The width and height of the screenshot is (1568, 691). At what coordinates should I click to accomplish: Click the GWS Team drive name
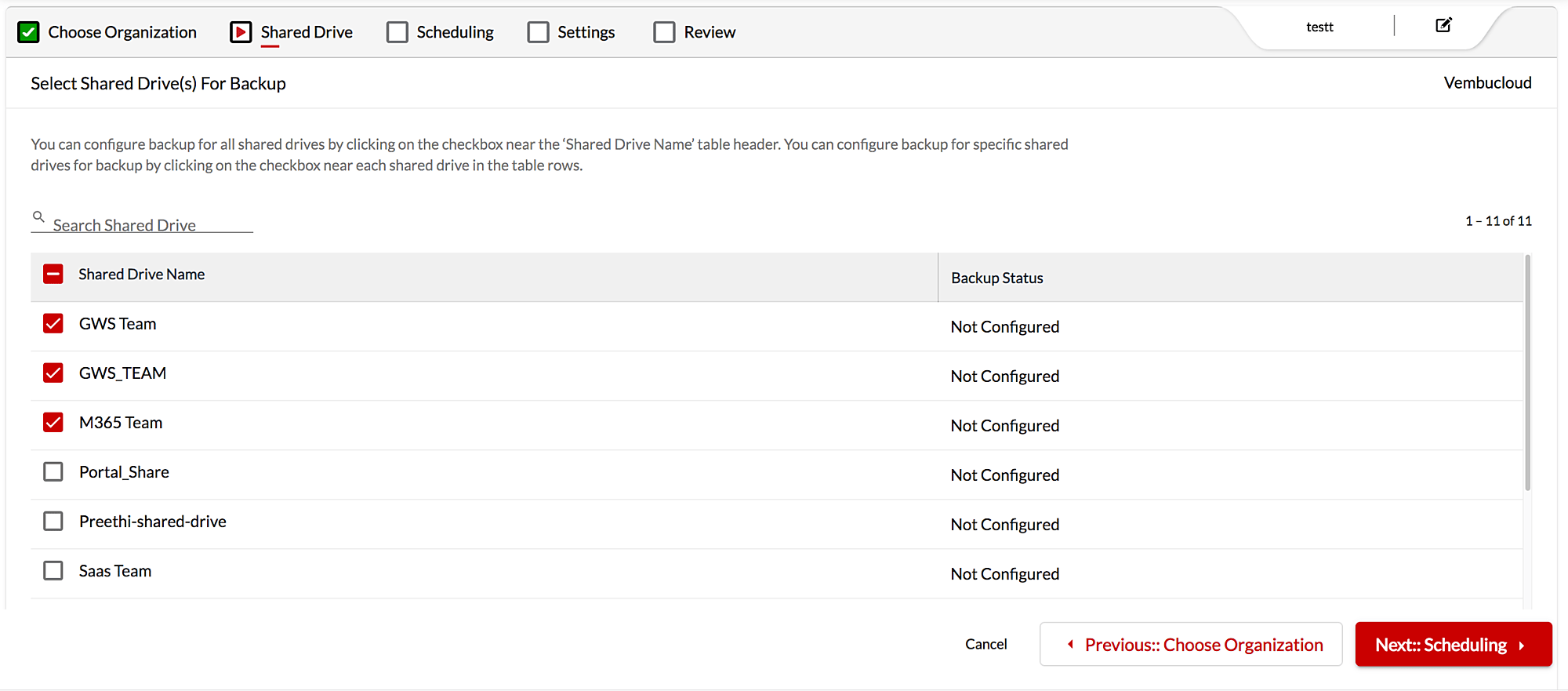click(118, 323)
